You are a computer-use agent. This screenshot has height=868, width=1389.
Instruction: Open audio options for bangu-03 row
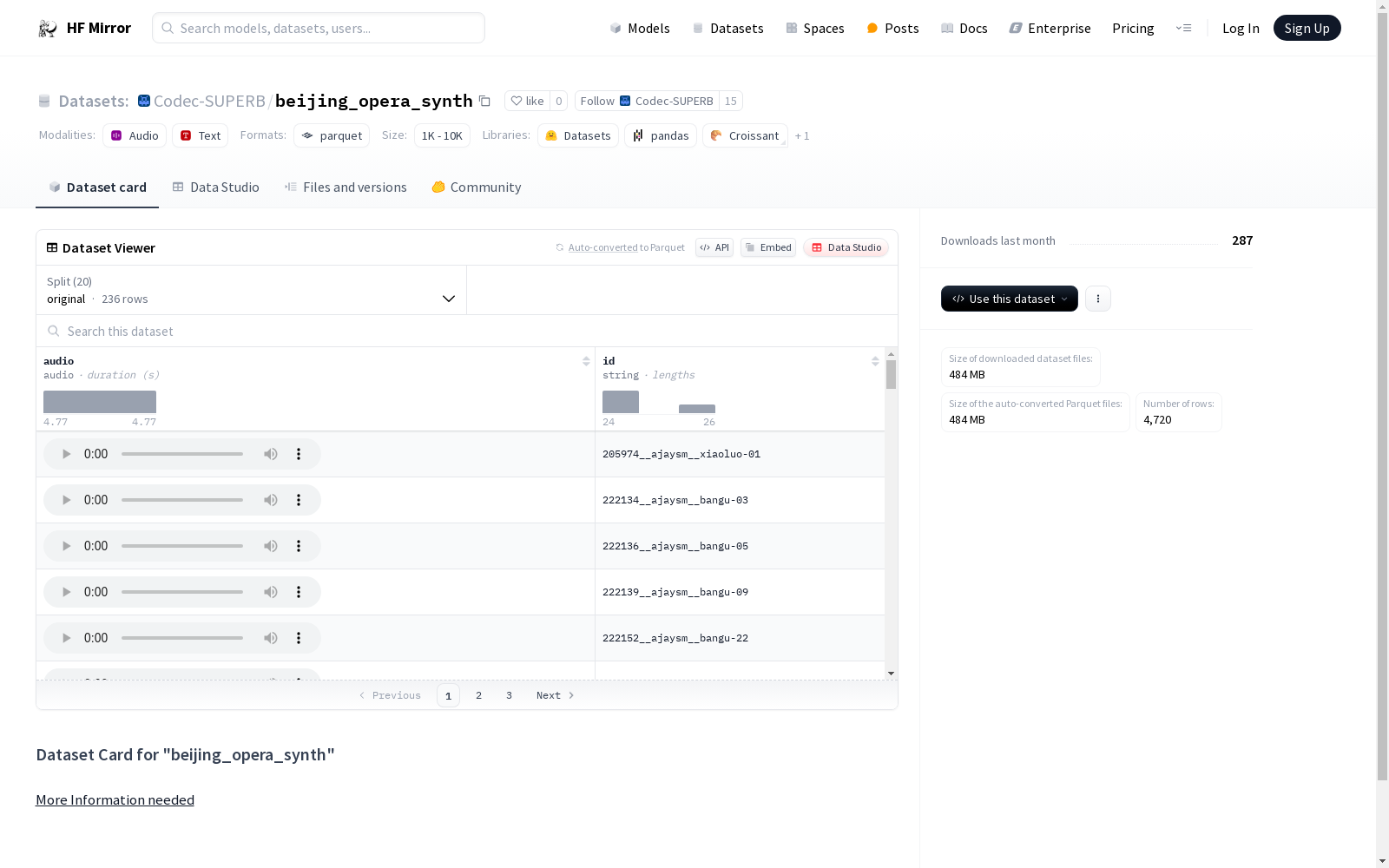[299, 500]
